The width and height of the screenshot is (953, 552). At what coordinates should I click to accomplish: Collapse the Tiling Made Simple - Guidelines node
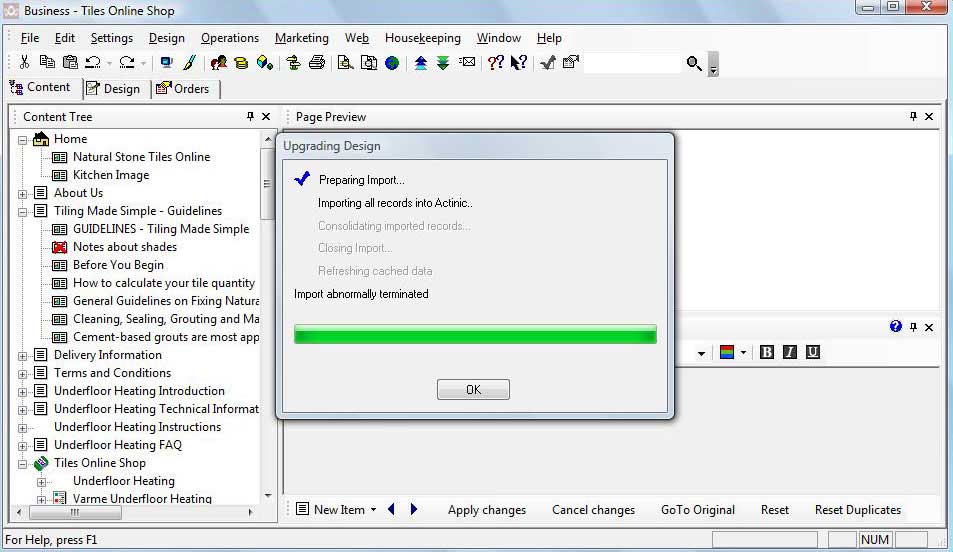tap(22, 211)
